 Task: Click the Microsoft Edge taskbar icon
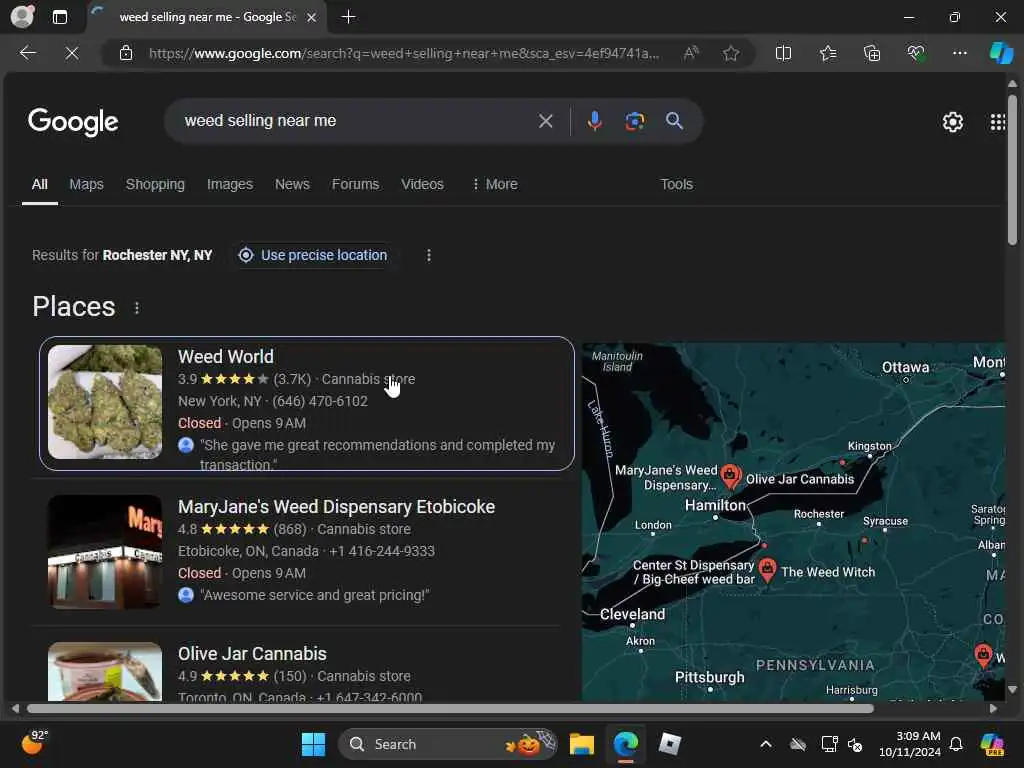626,744
